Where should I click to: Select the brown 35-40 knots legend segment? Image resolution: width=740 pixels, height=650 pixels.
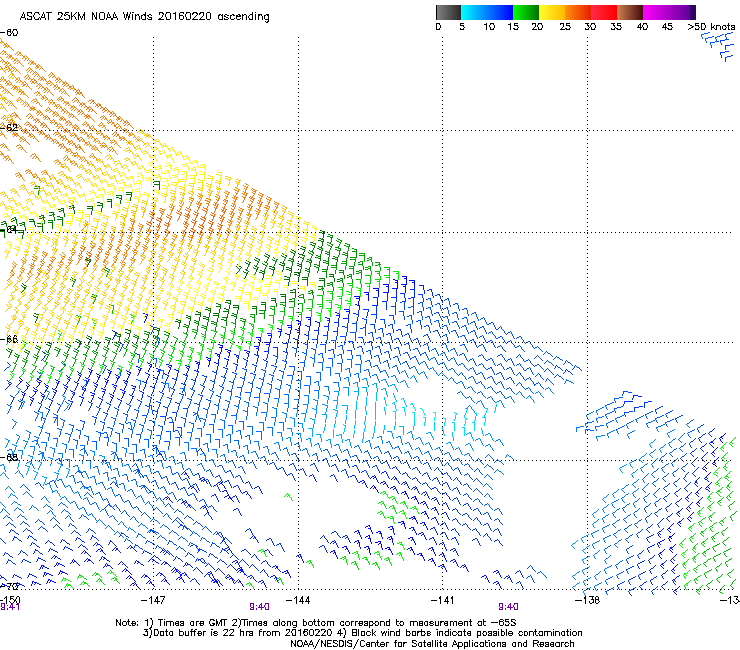click(x=630, y=12)
